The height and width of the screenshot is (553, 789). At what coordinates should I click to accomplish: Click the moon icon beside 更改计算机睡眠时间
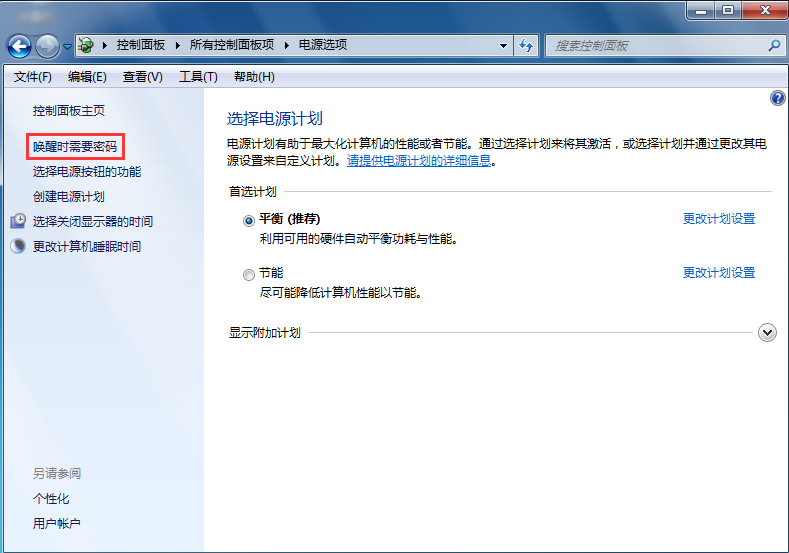(18, 246)
